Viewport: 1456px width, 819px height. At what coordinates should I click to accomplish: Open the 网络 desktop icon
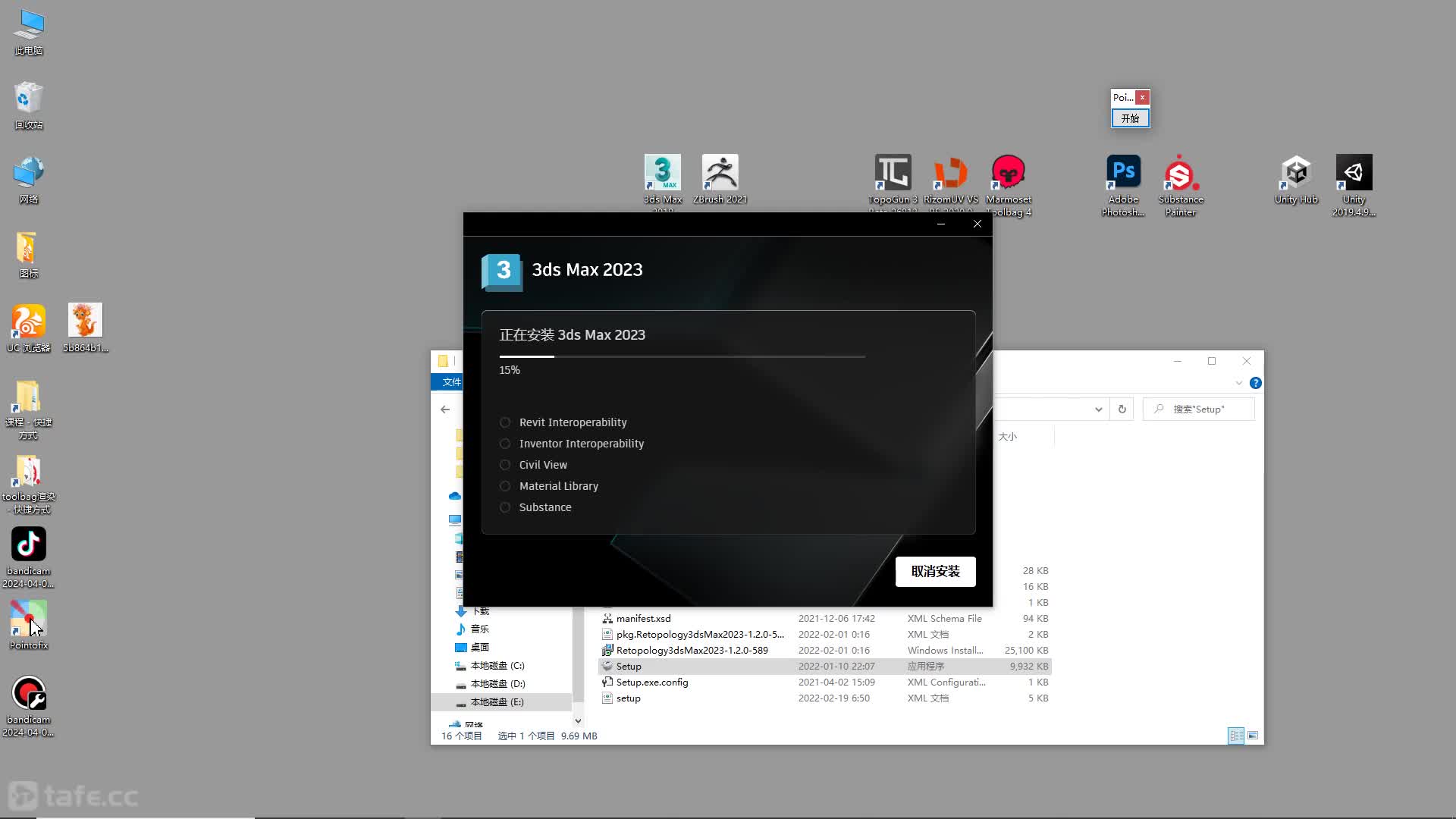tap(29, 180)
